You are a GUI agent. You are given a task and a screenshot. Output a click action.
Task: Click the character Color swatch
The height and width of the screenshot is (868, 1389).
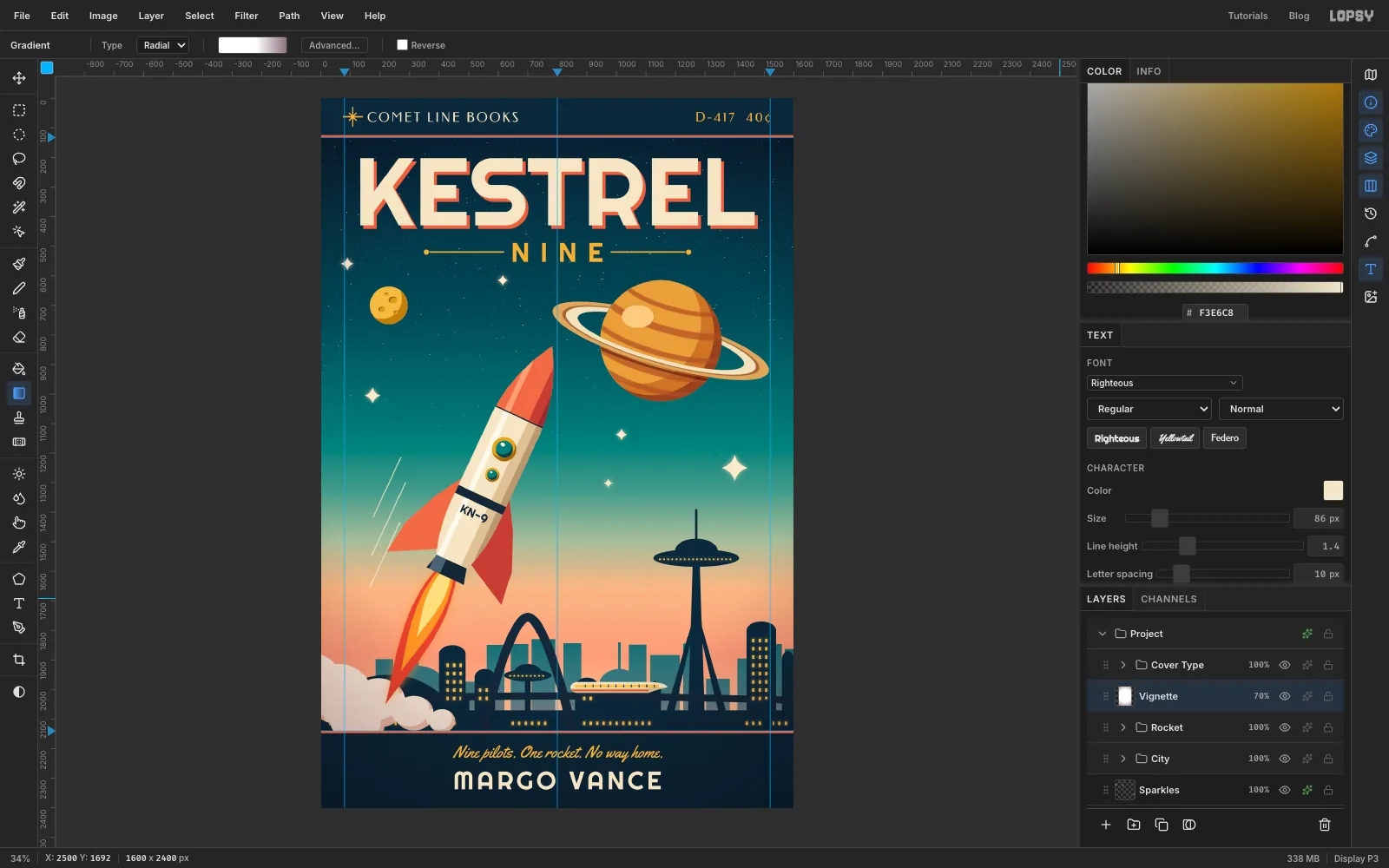(x=1333, y=490)
